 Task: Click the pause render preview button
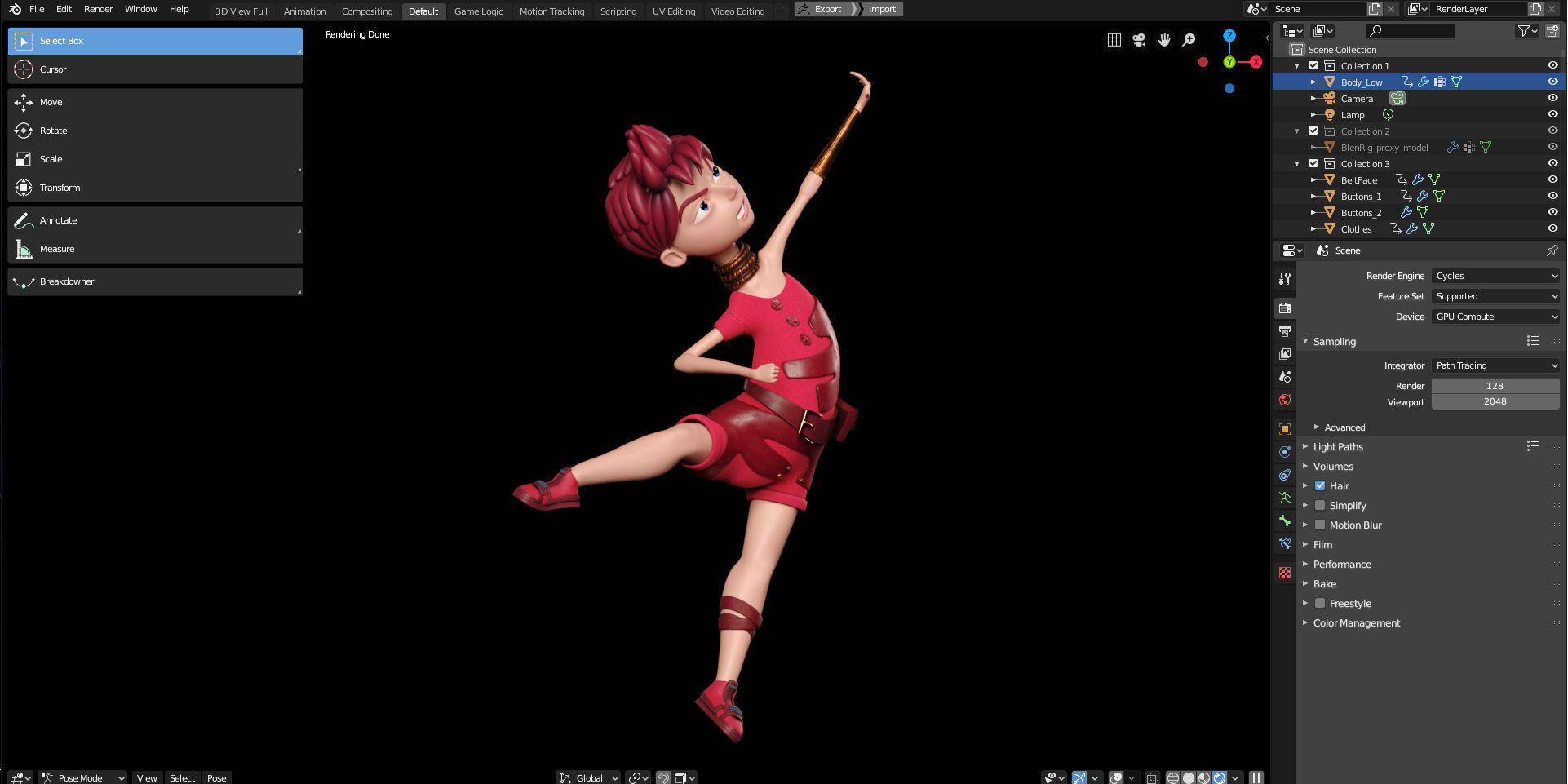(1256, 777)
